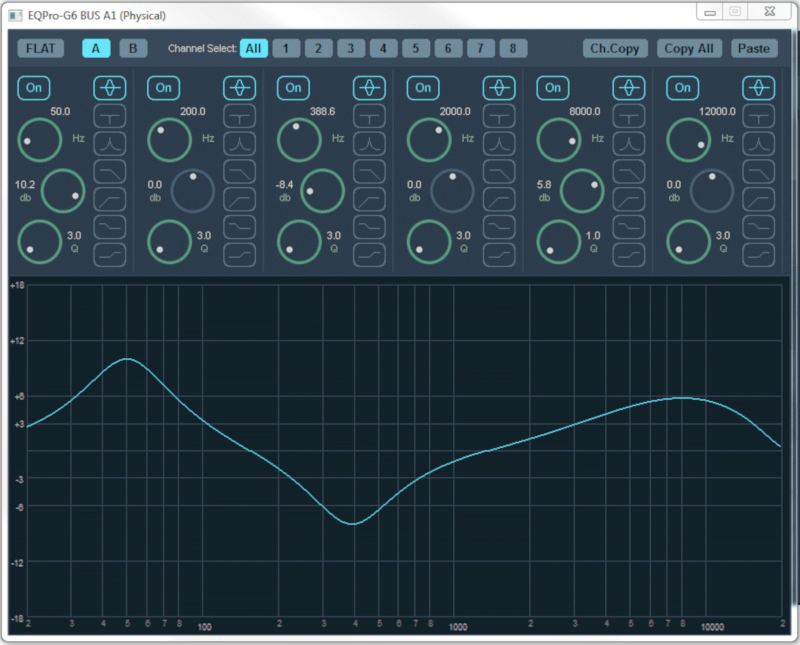
Task: Click the 1.0 Q knob of 8000.0 Hz band
Action: pos(559,242)
